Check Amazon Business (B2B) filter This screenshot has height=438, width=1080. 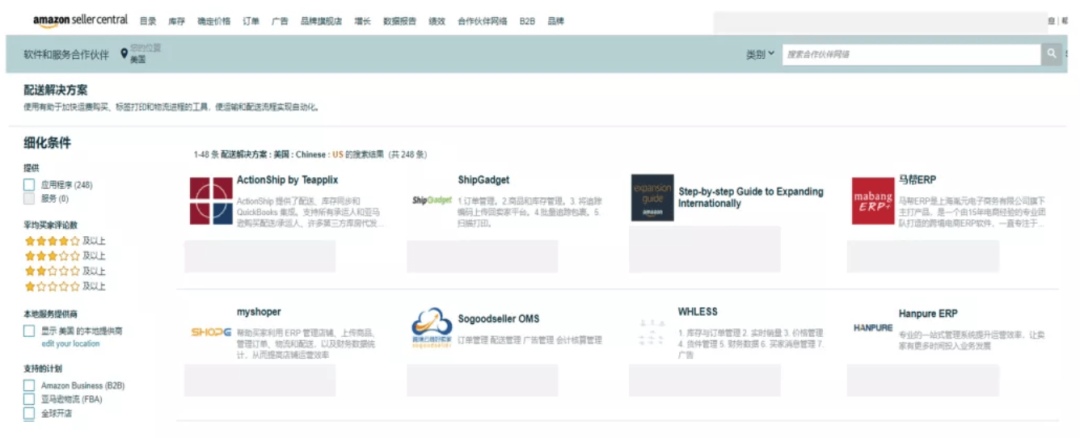tap(29, 385)
